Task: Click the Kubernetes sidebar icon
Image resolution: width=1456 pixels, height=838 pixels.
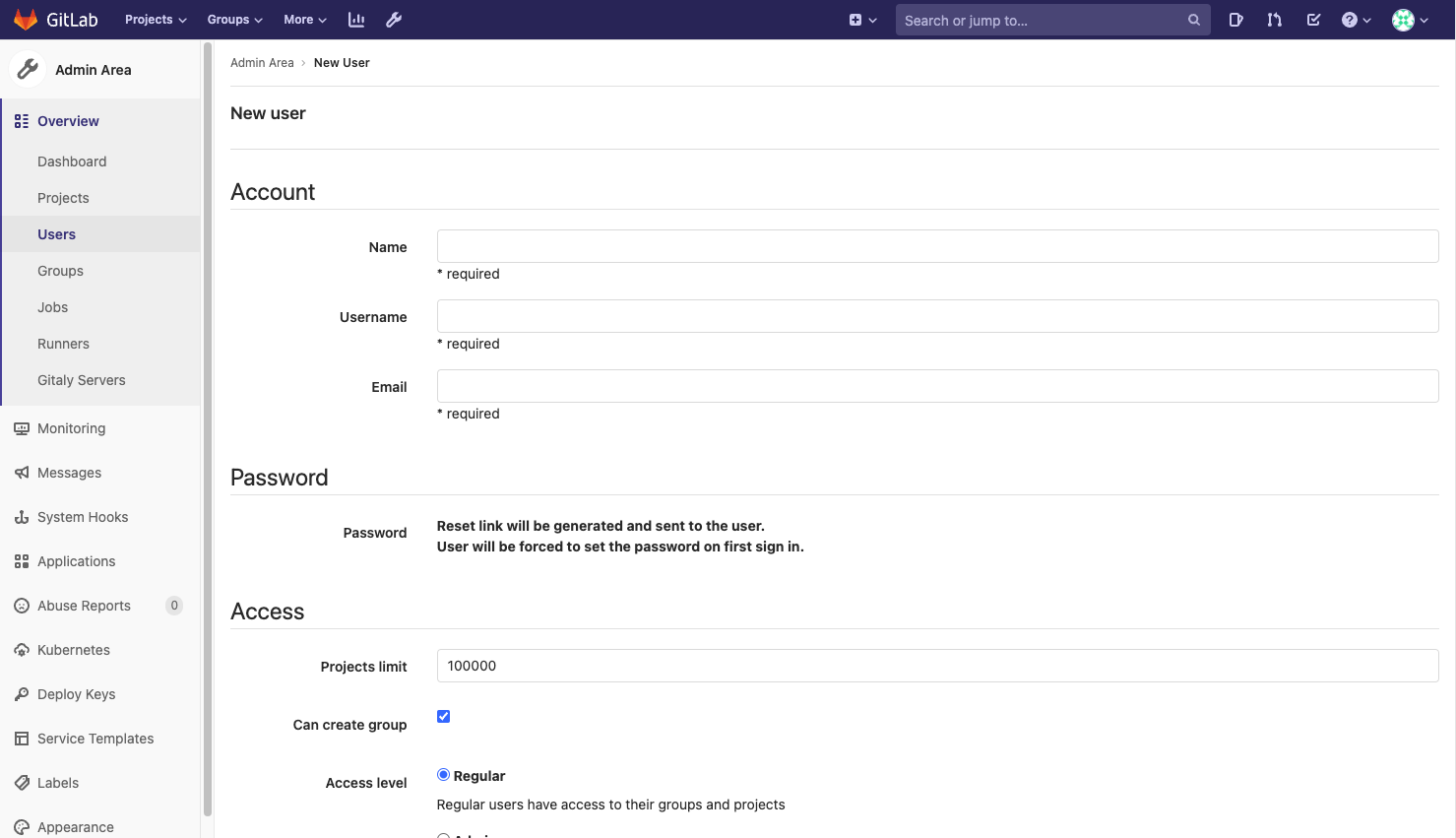Action: tap(22, 650)
